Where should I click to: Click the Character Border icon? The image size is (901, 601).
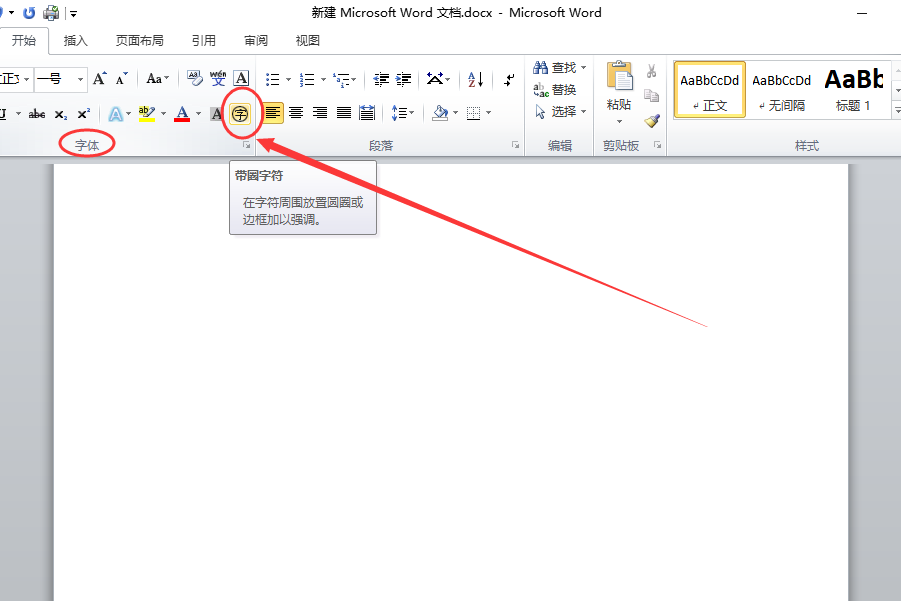pos(241,79)
